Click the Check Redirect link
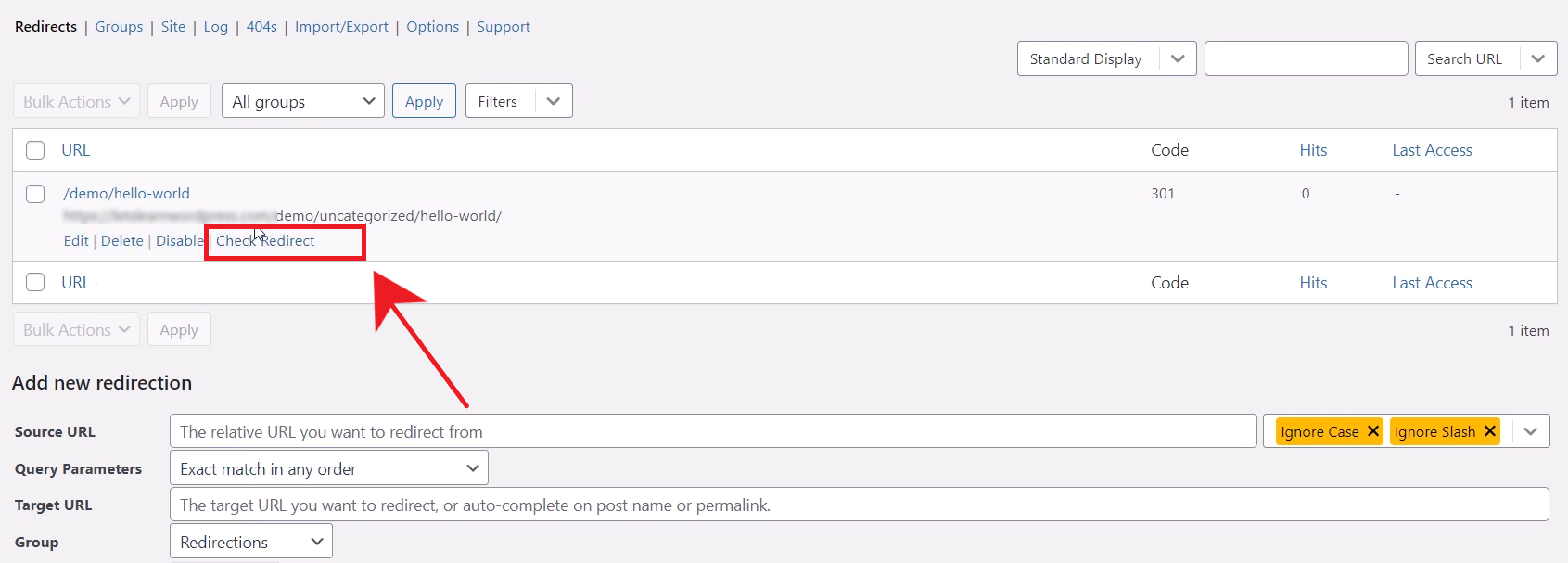This screenshot has width=1568, height=563. [x=265, y=241]
